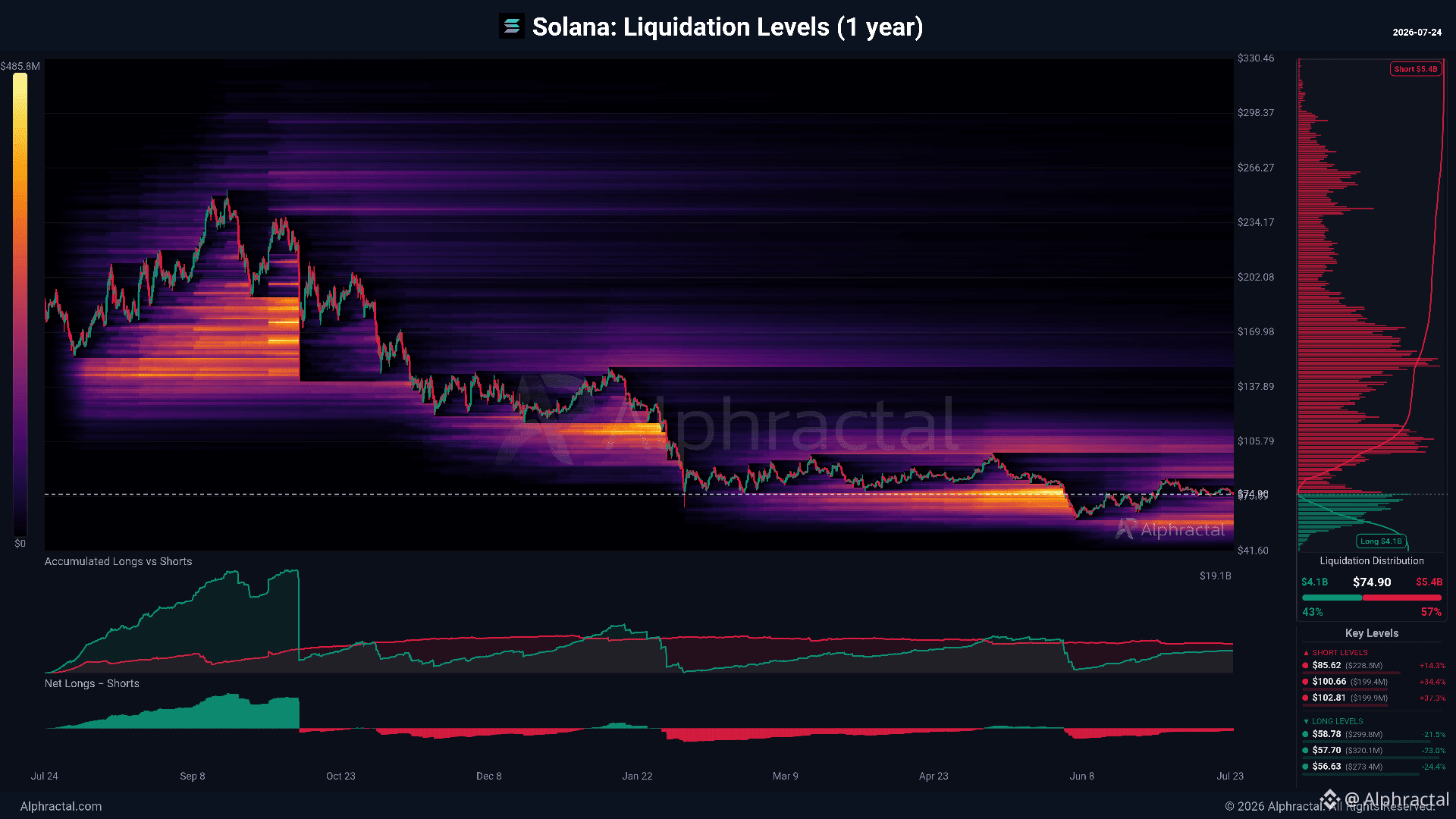Click the 2026-07-24 date stamp

pos(1417,33)
